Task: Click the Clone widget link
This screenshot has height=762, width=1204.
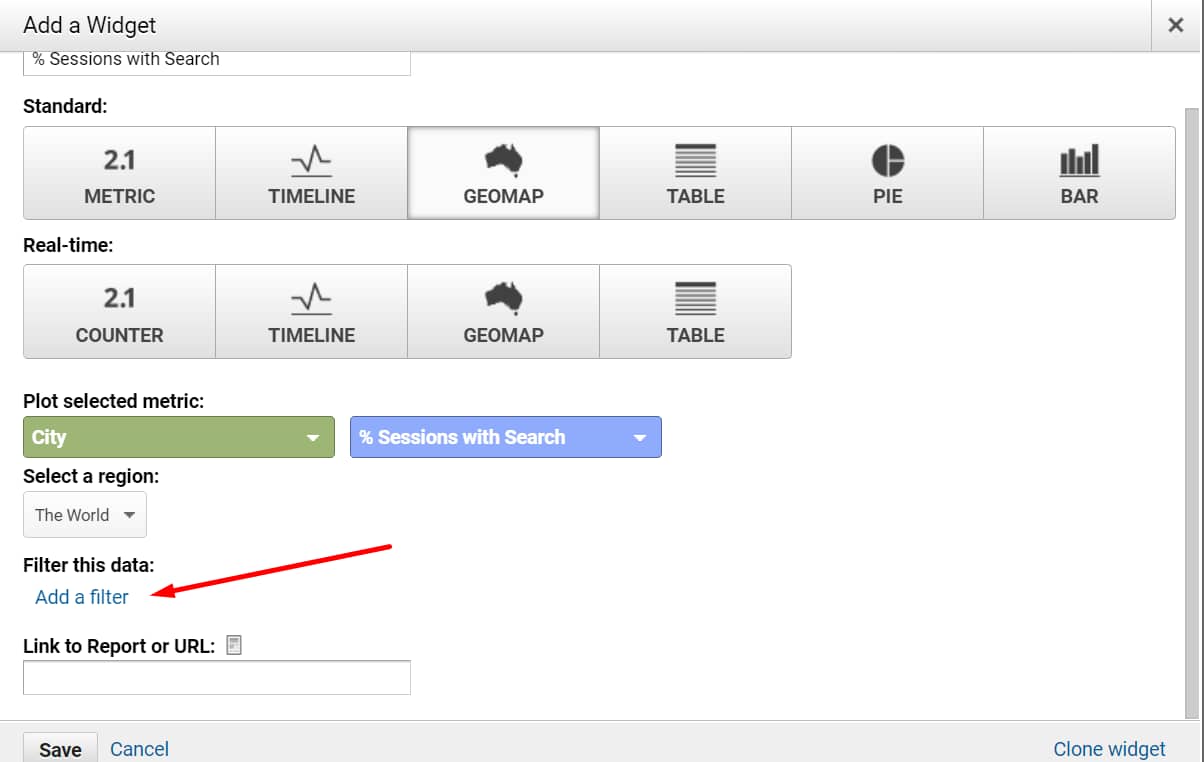Action: click(x=1109, y=749)
